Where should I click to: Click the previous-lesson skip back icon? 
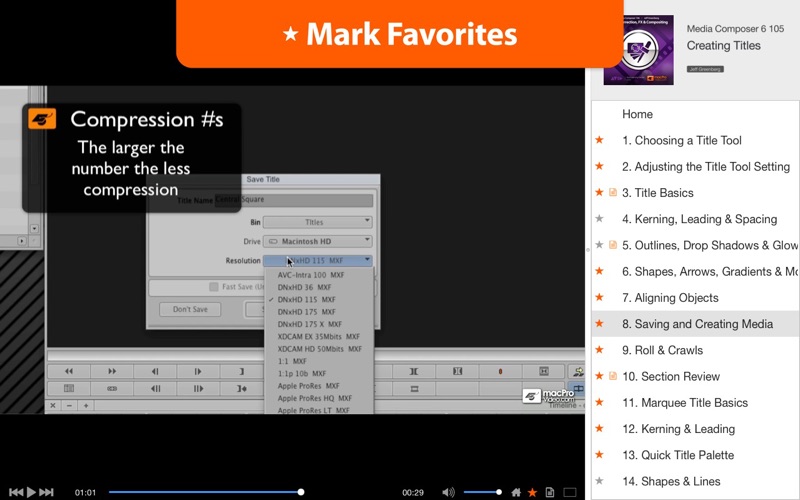16,492
